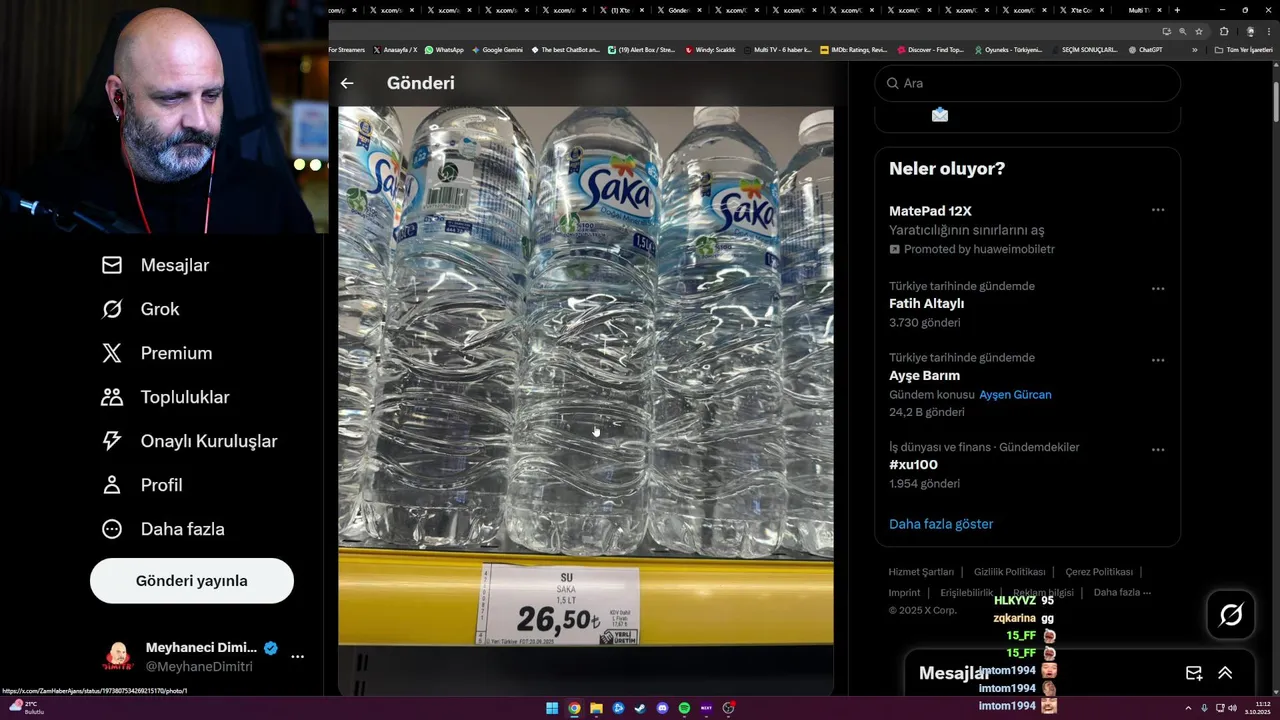This screenshot has width=1280, height=720.
Task: Bookmark this page with the star icon
Action: (1199, 31)
